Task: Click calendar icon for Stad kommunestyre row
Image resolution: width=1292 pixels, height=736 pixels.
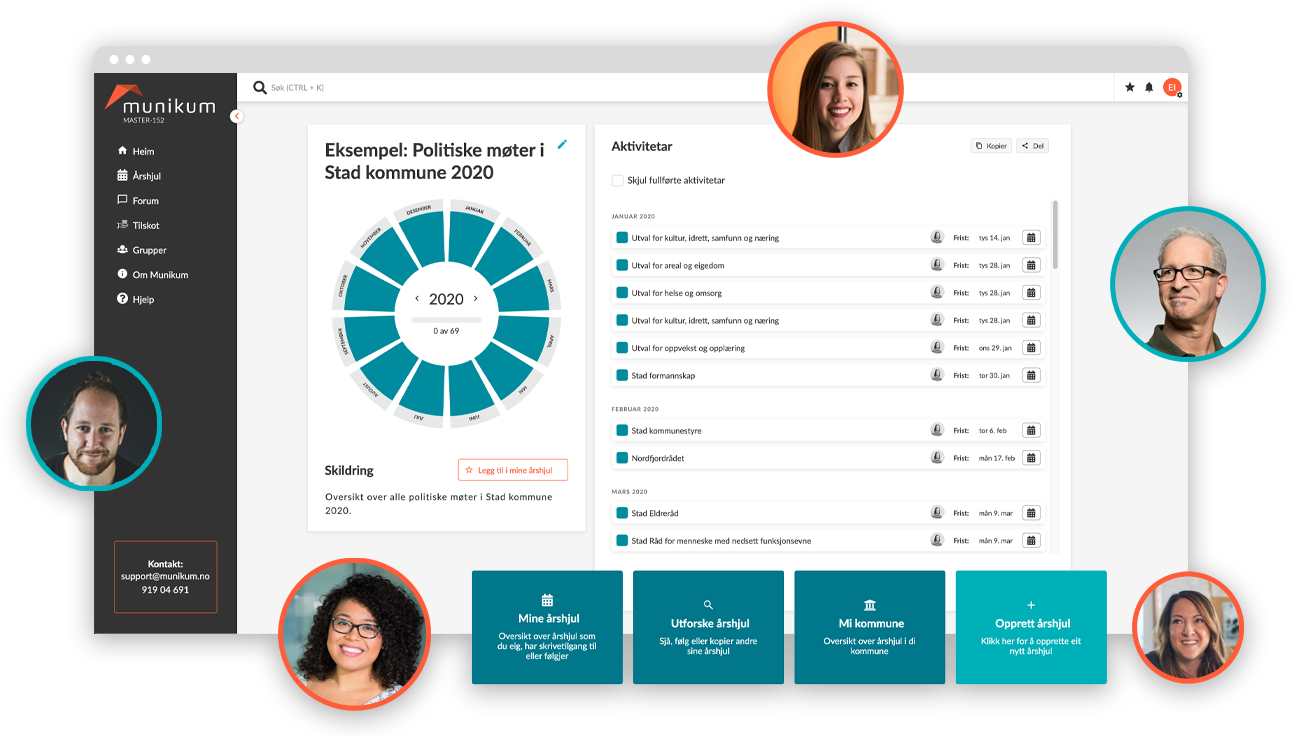Action: tap(1031, 431)
